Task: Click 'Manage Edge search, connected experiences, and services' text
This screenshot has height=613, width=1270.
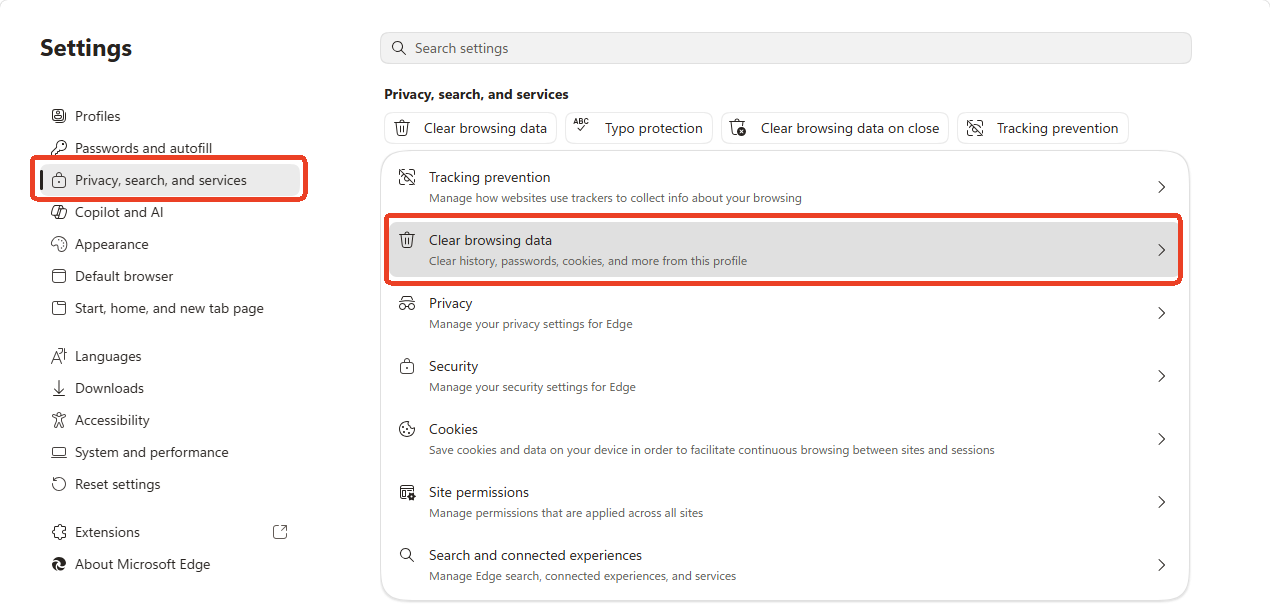Action: click(582, 576)
